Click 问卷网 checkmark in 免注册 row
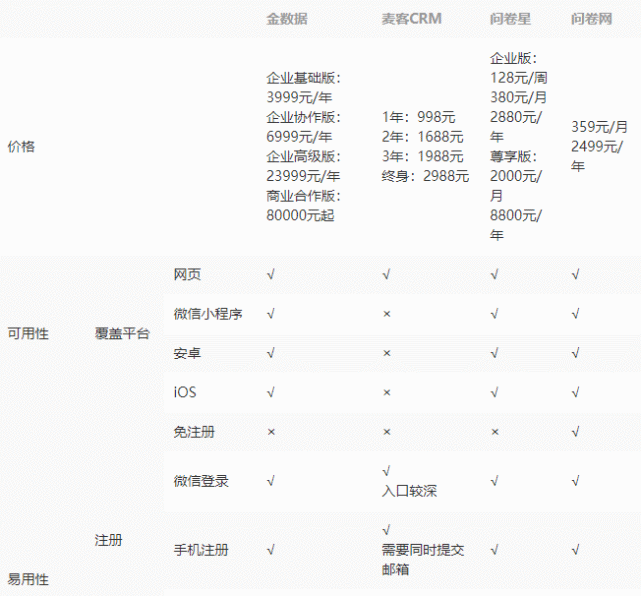 (x=576, y=432)
